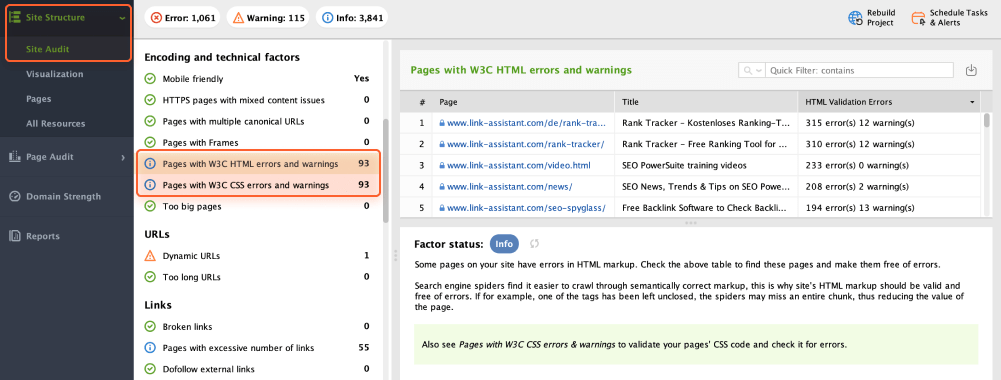Click the lock icon on the video.html row
The width and height of the screenshot is (1001, 380).
click(x=442, y=165)
